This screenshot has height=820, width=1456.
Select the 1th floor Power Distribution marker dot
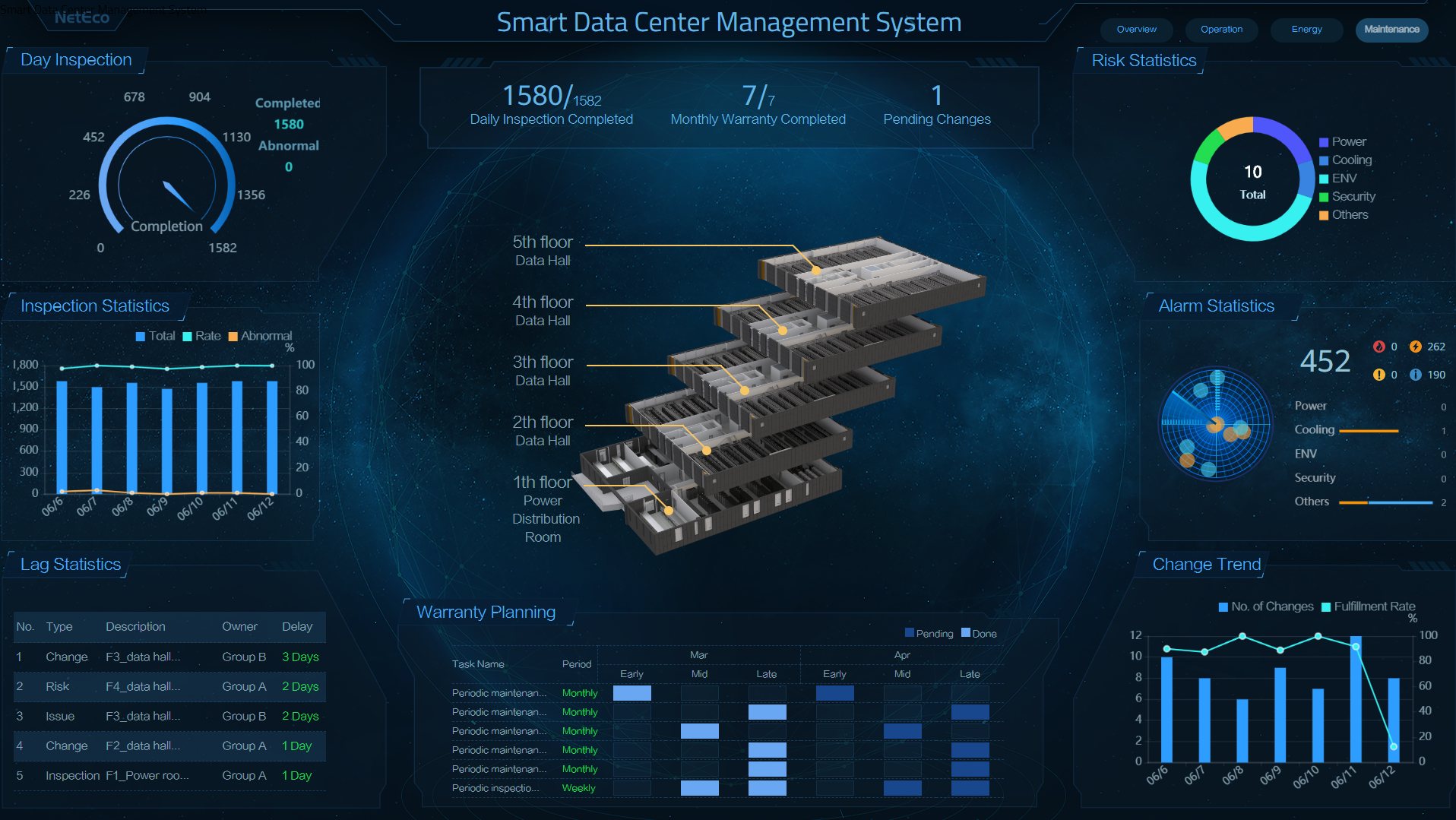click(x=669, y=511)
